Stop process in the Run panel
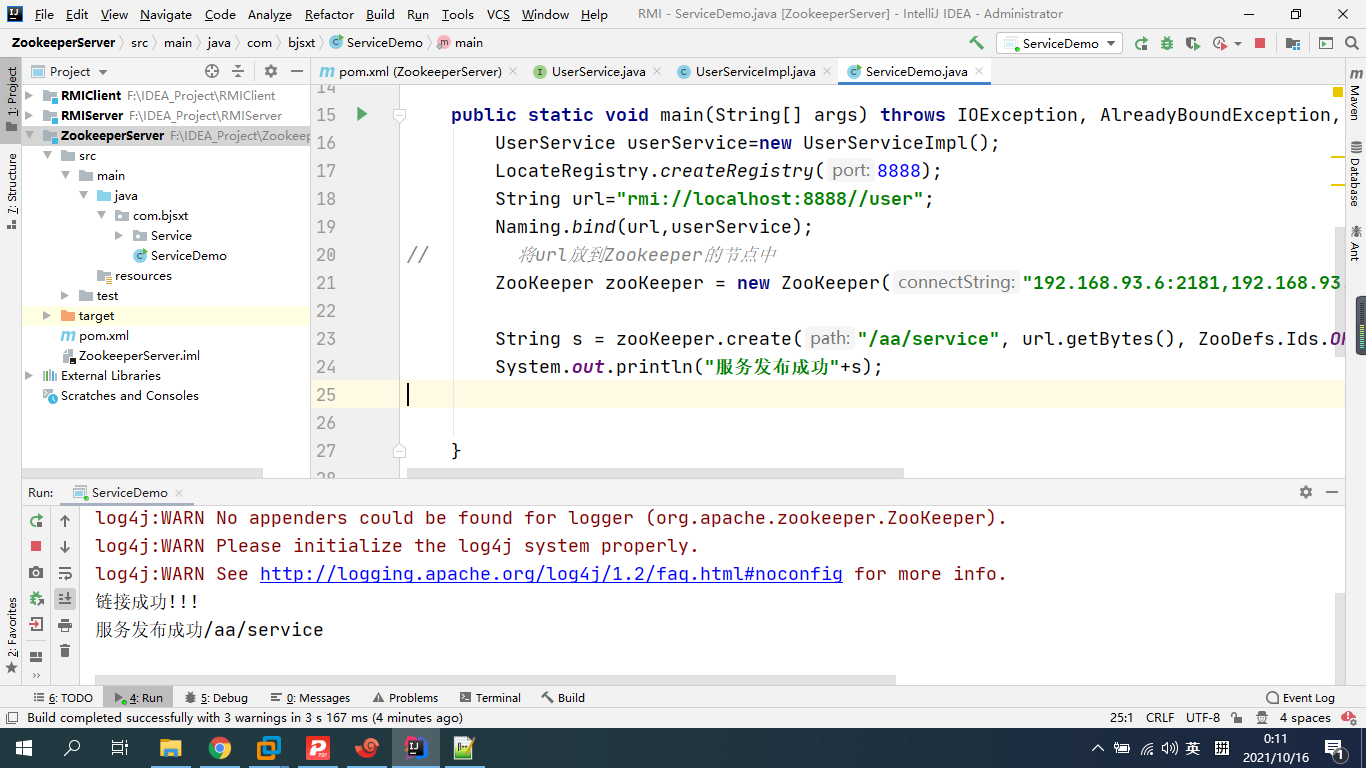The width and height of the screenshot is (1366, 768). coord(36,546)
